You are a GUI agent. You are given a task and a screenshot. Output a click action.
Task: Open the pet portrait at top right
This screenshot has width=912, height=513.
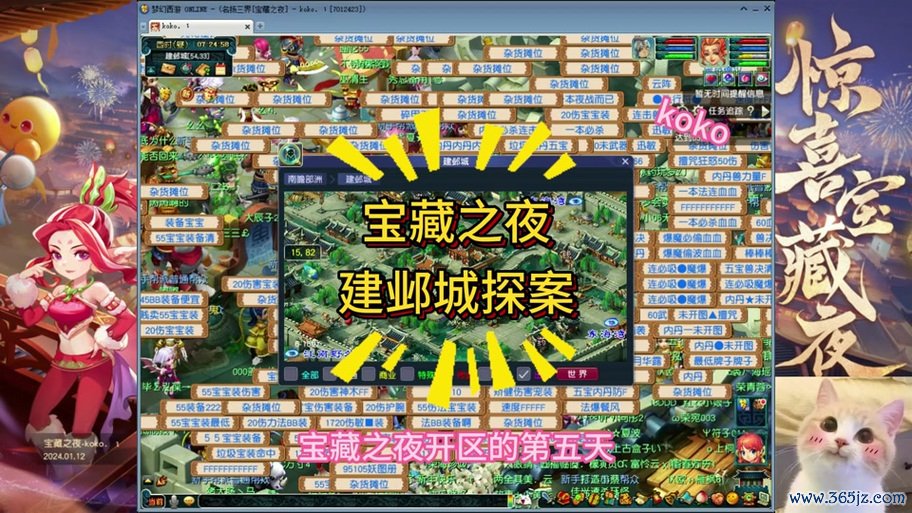pos(644,48)
